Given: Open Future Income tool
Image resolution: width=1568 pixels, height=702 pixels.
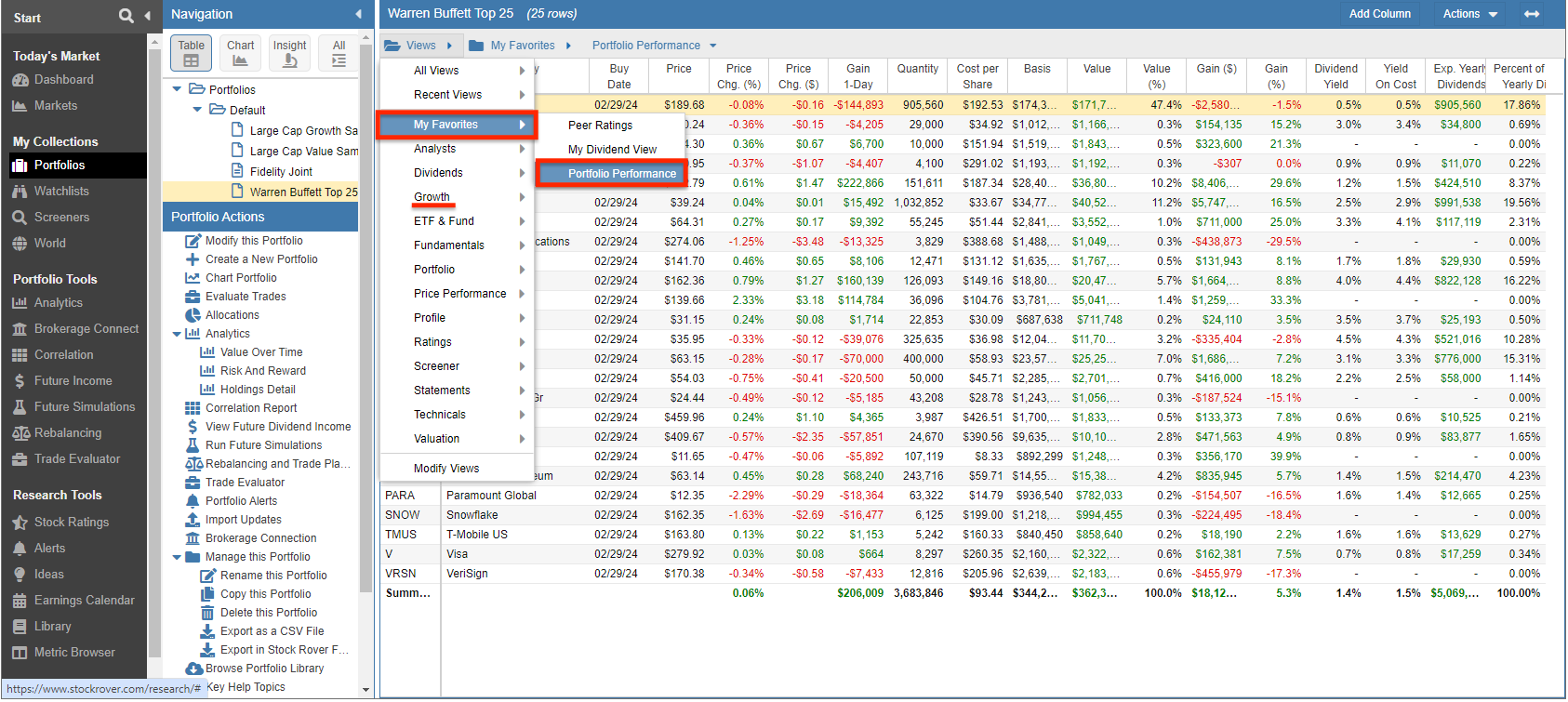Looking at the screenshot, I should (73, 381).
